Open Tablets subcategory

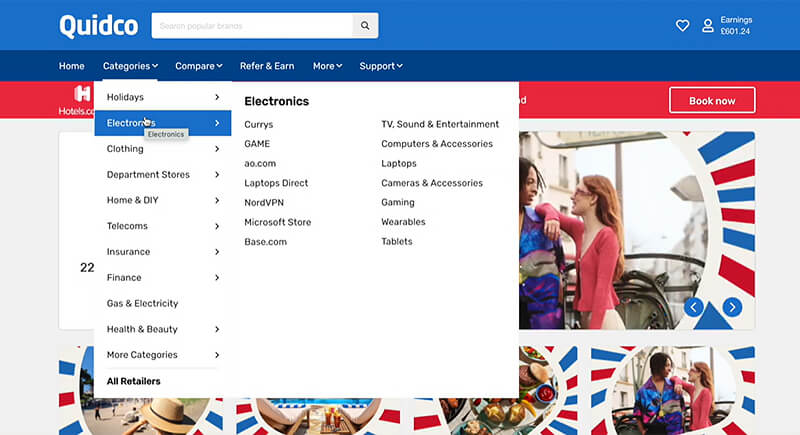pos(396,242)
